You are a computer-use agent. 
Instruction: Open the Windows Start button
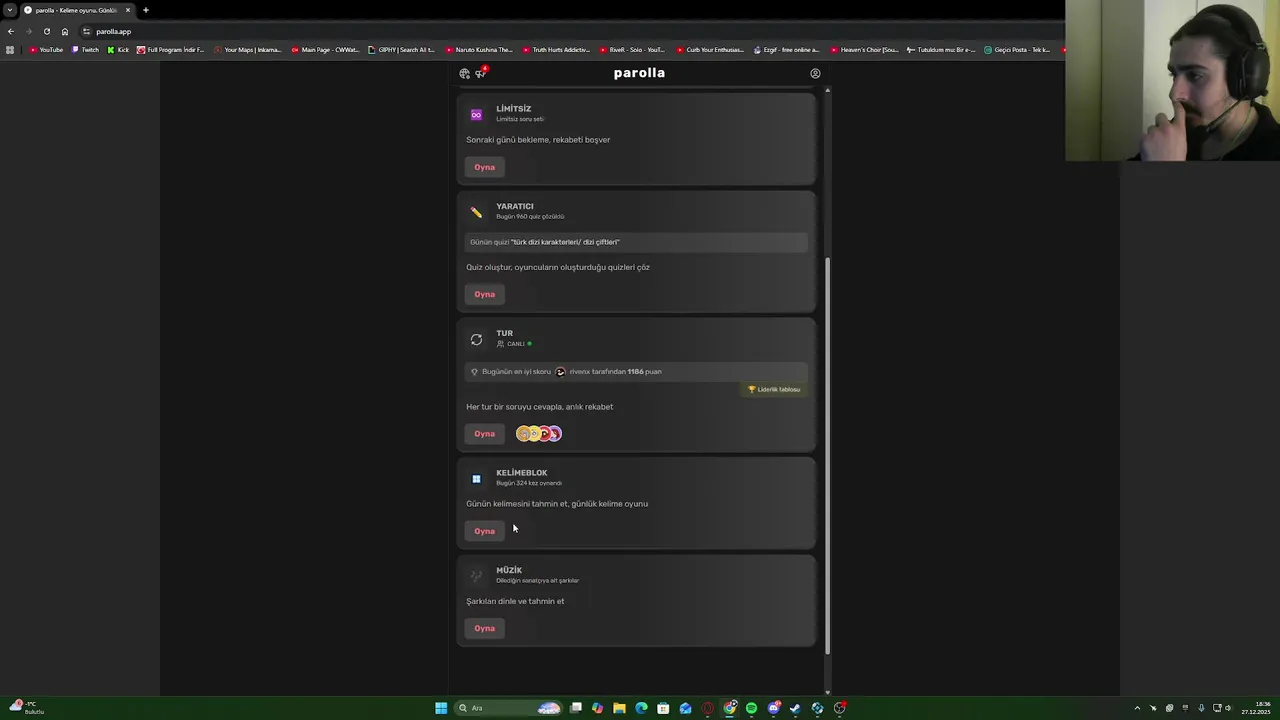click(441, 708)
